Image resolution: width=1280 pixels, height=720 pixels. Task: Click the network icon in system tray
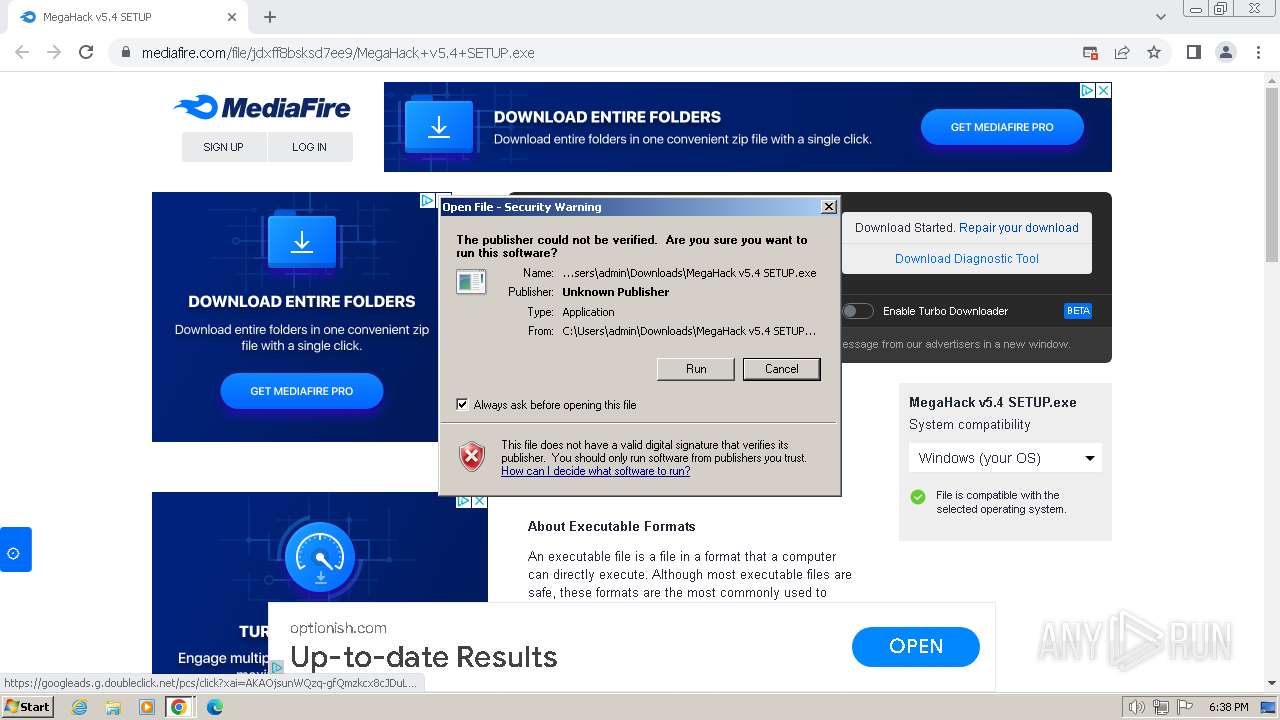1161,707
